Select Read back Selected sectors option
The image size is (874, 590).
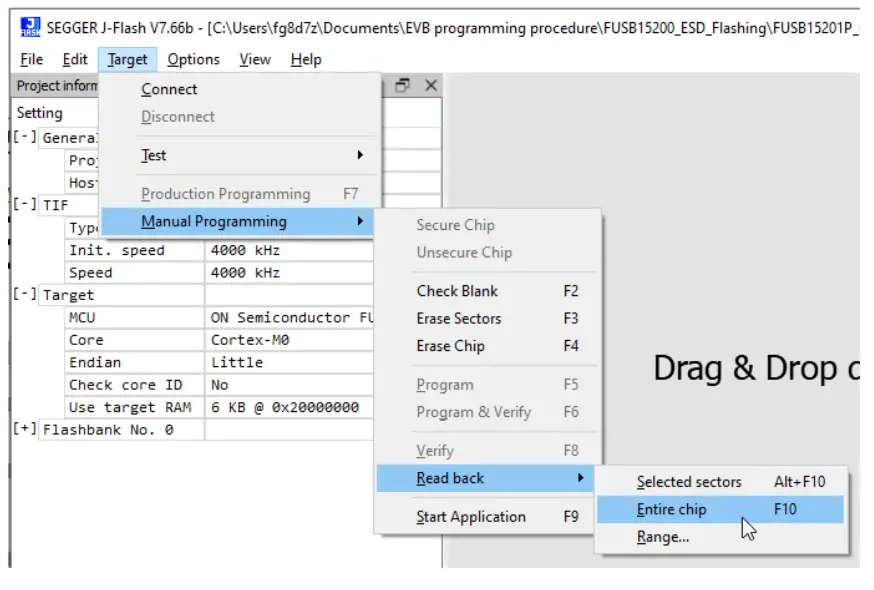(x=721, y=482)
